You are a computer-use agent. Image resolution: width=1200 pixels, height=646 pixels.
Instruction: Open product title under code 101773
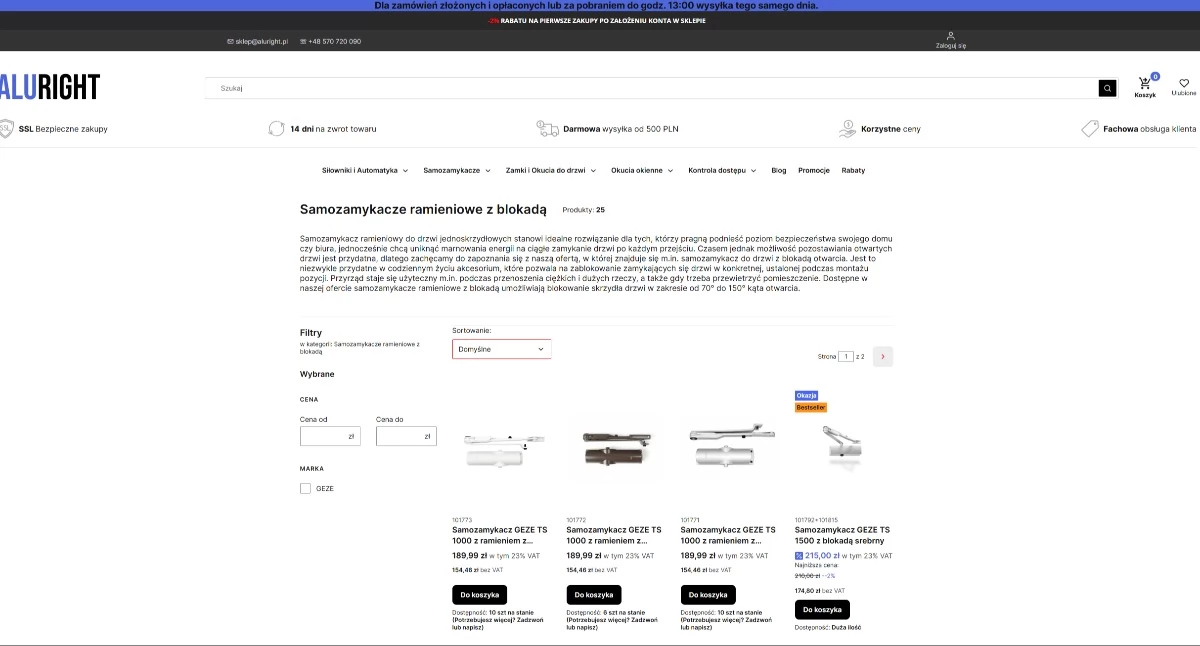coord(500,535)
